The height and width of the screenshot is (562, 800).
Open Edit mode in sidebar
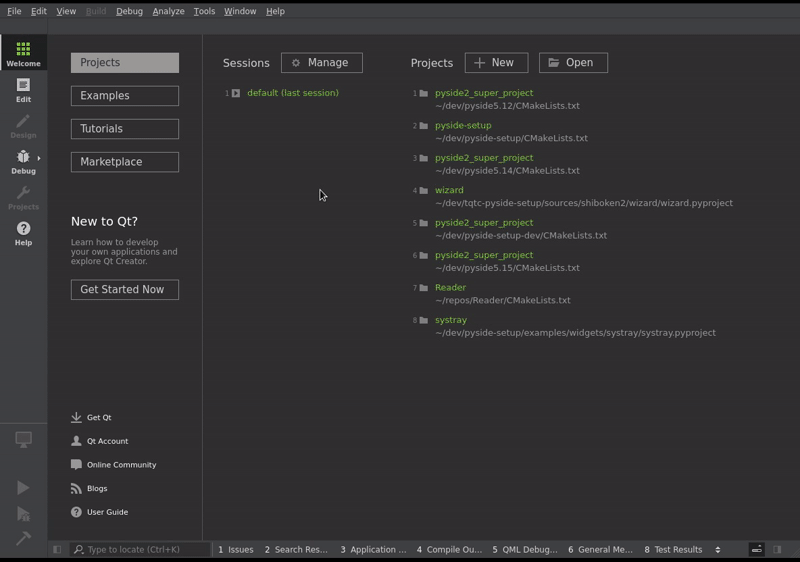click(x=23, y=90)
